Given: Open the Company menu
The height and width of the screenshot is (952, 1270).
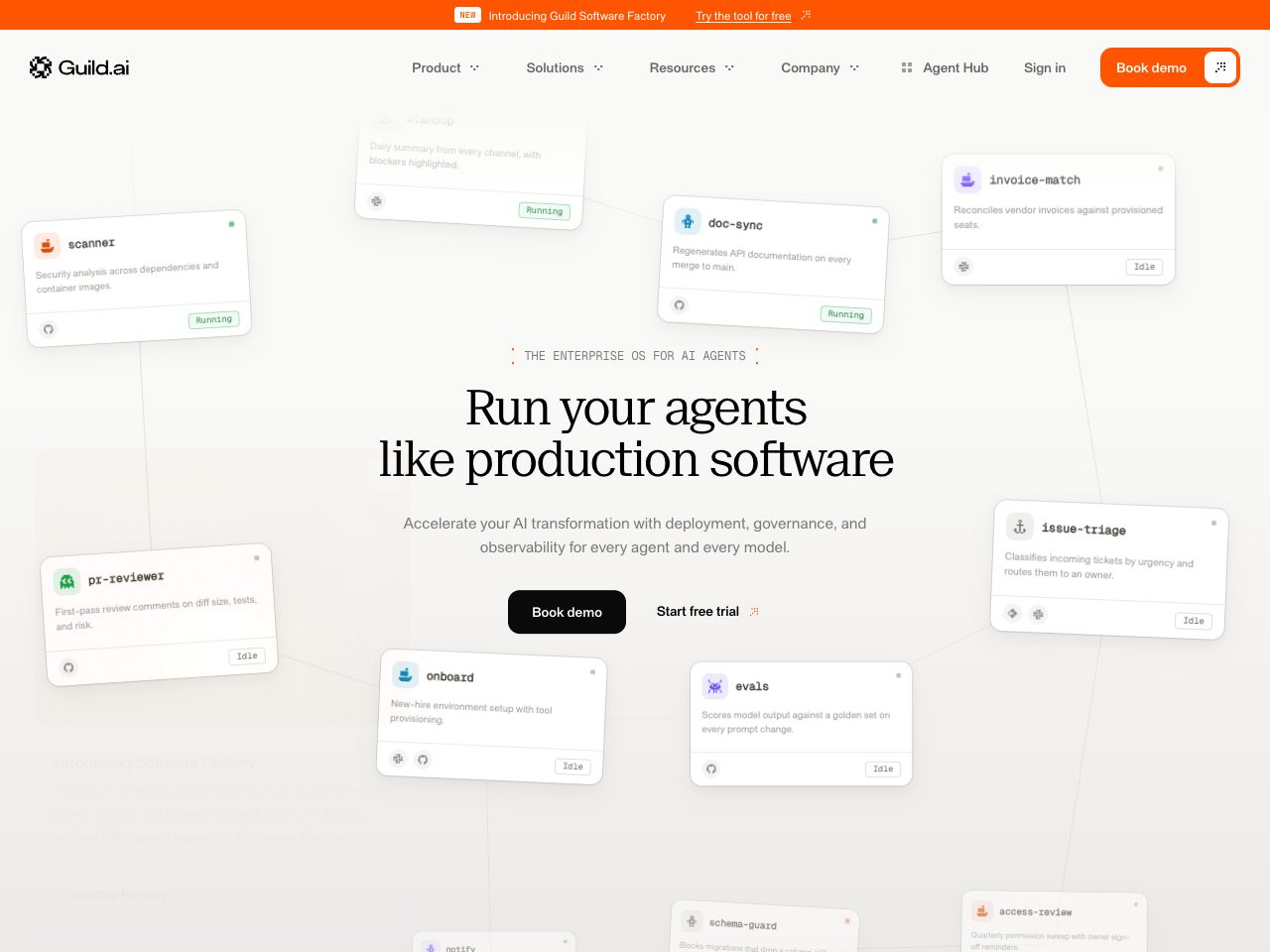Looking at the screenshot, I should (820, 67).
